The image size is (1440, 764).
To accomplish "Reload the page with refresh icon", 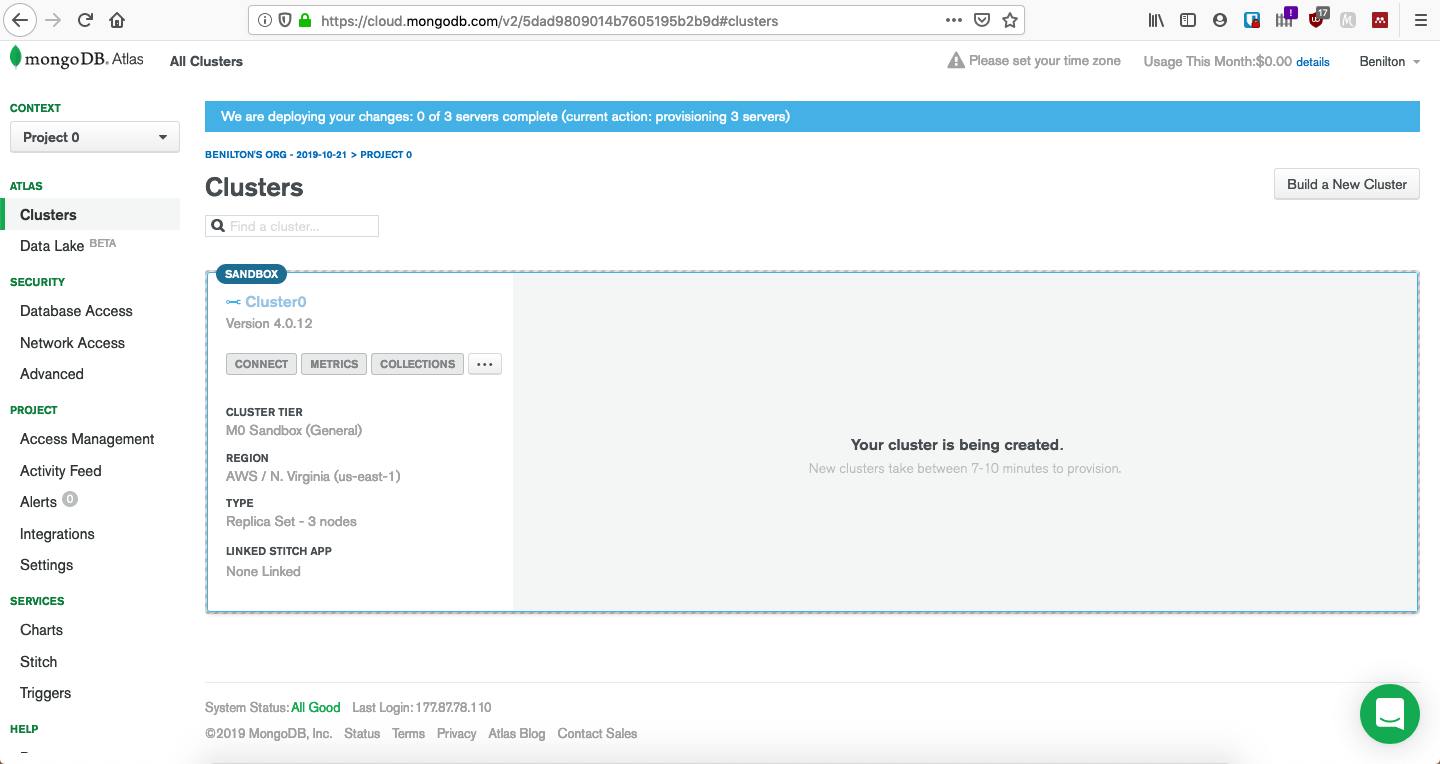I will coord(86,20).
